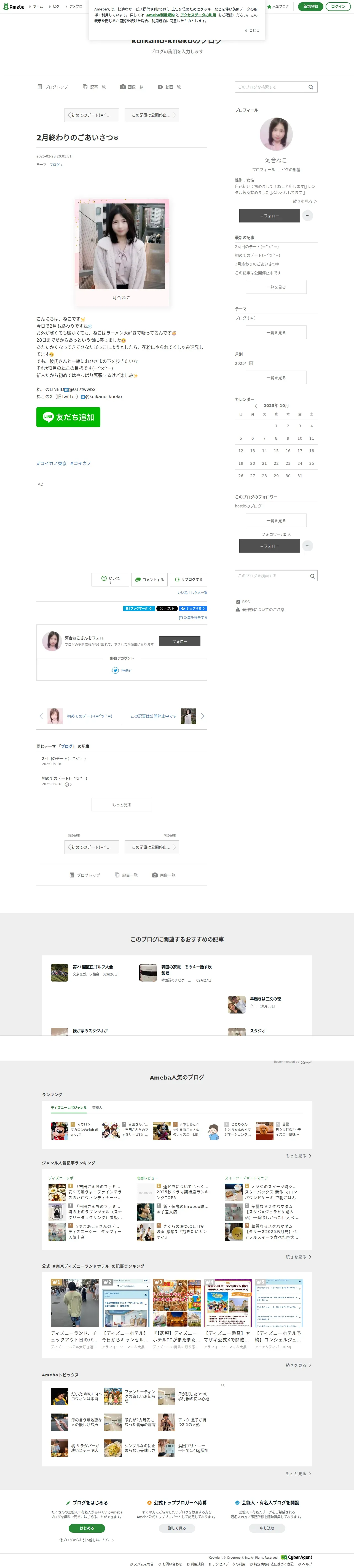Click the green 新規登録 button
Image resolution: width=354 pixels, height=1568 pixels.
(310, 7)
